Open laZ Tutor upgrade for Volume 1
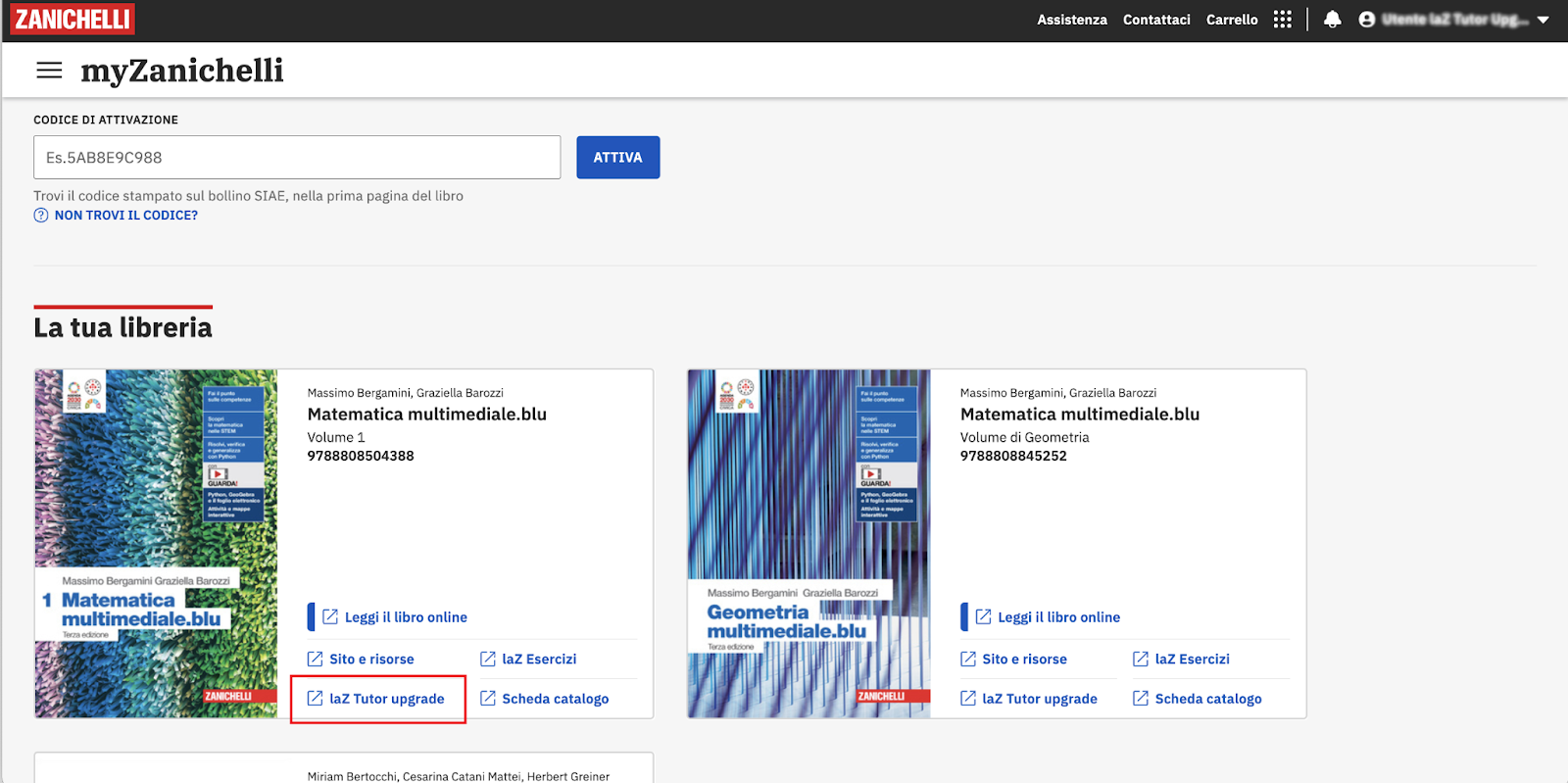1568x783 pixels. pos(376,699)
